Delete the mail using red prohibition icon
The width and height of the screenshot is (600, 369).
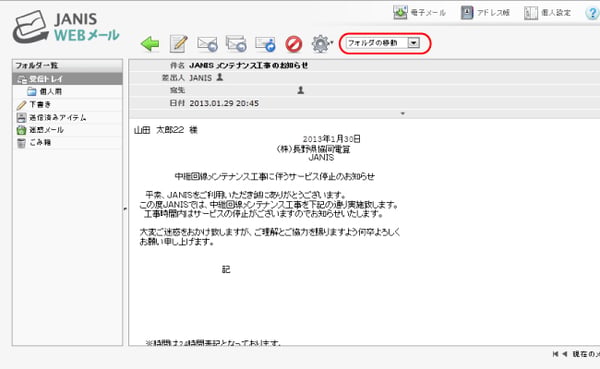coord(294,44)
